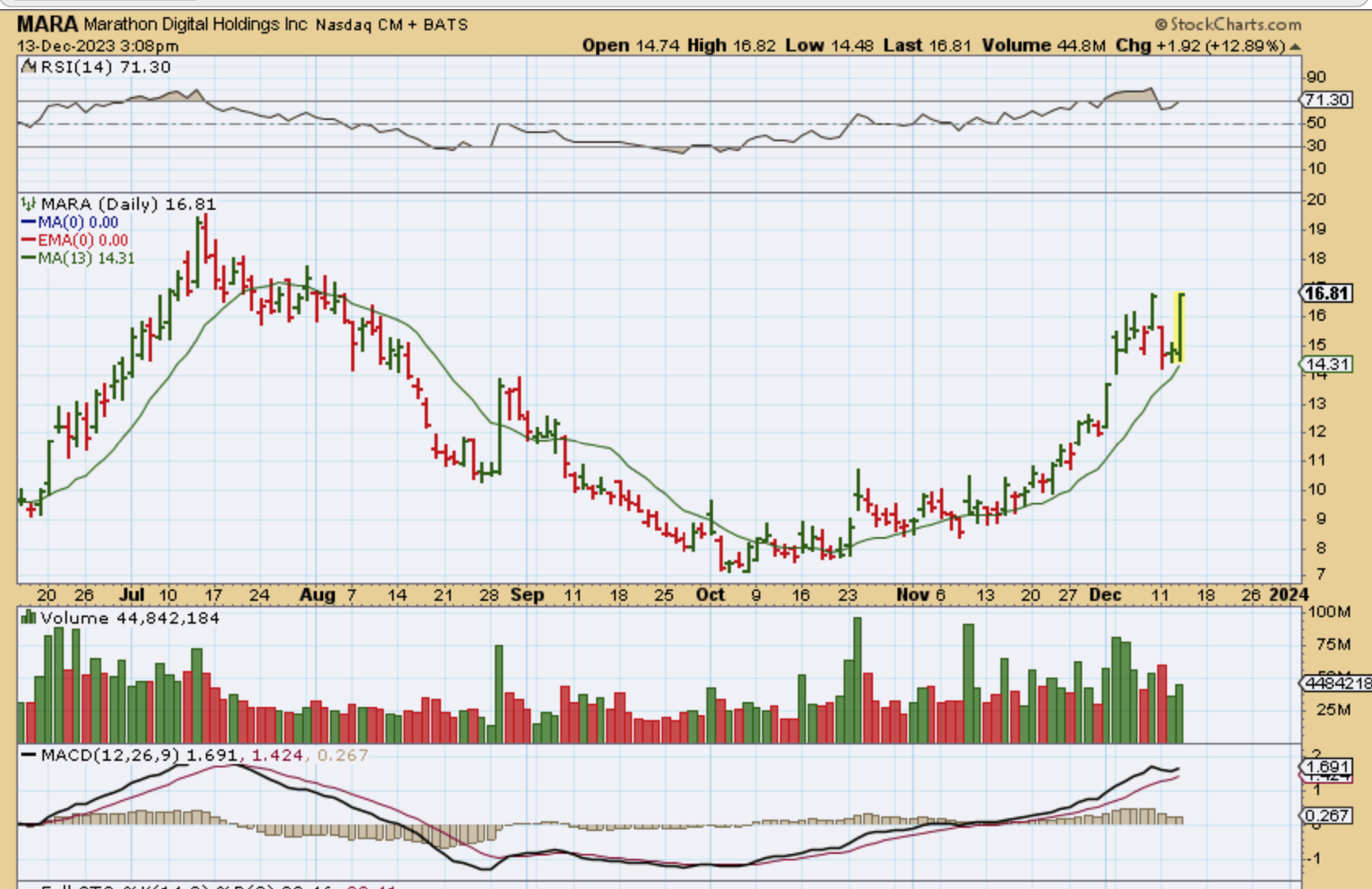
Task: Click the Nov label on the date axis
Action: point(911,595)
